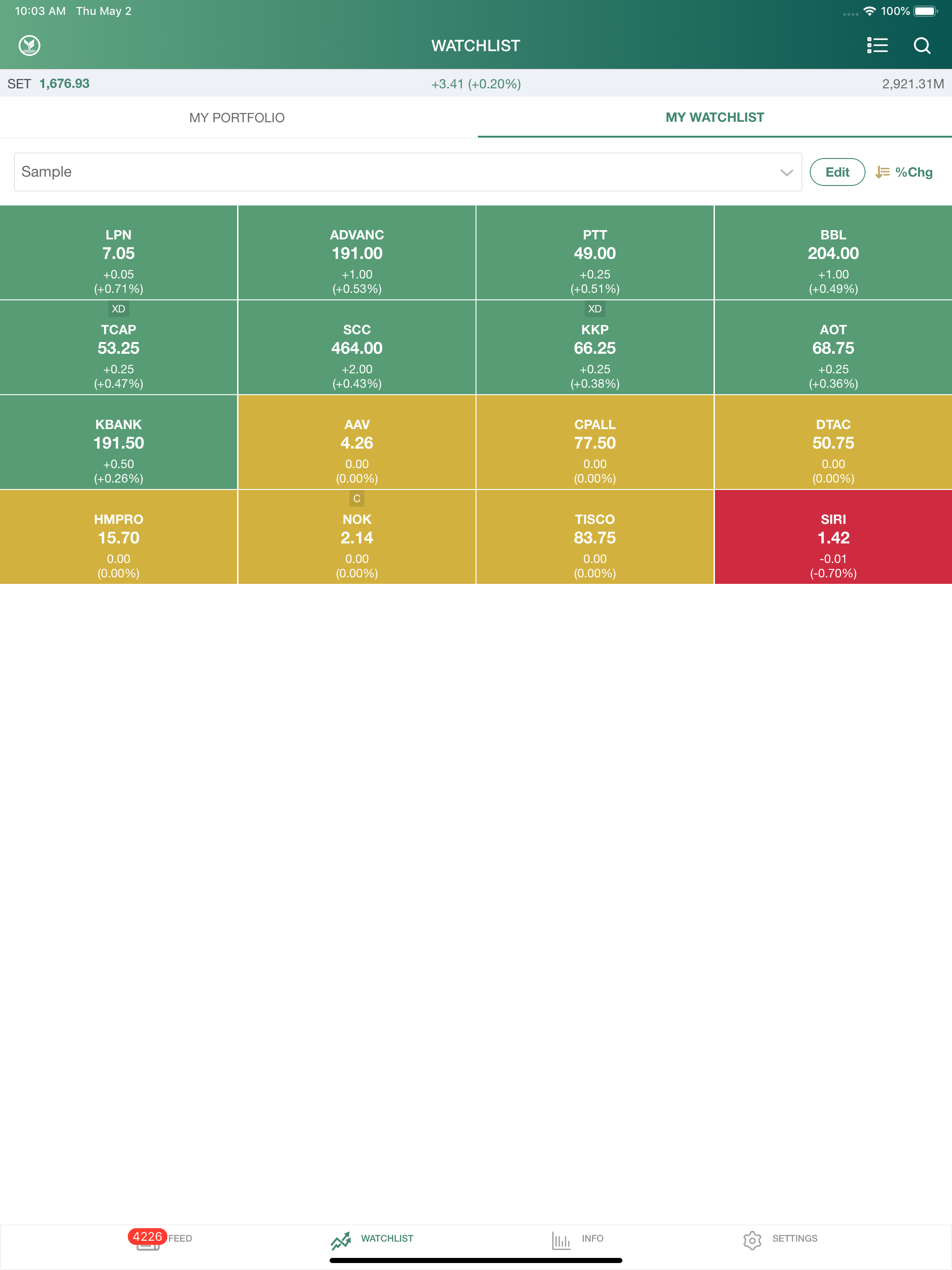Open the app logo menu
This screenshot has height=1270, width=952.
pos(29,46)
